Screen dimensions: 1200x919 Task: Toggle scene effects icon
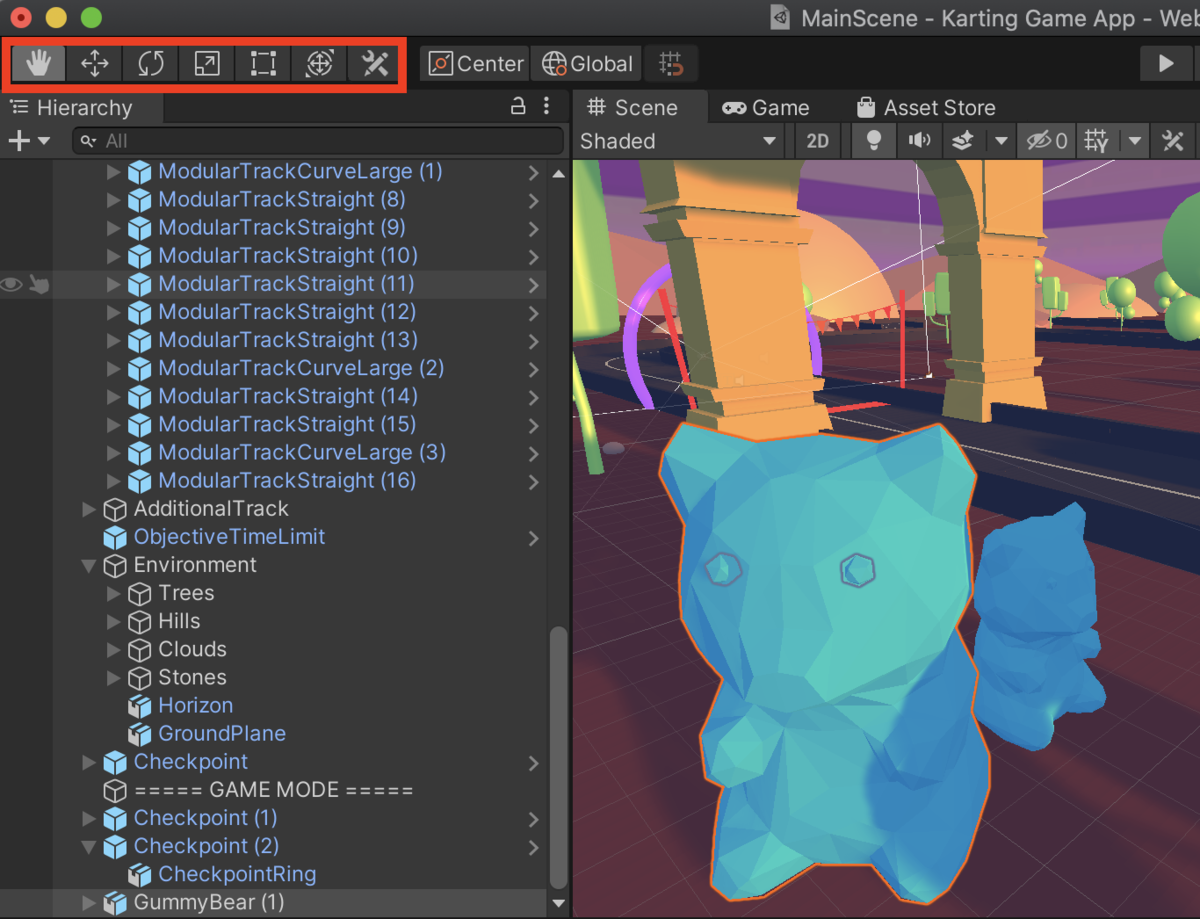pyautogui.click(x=962, y=141)
